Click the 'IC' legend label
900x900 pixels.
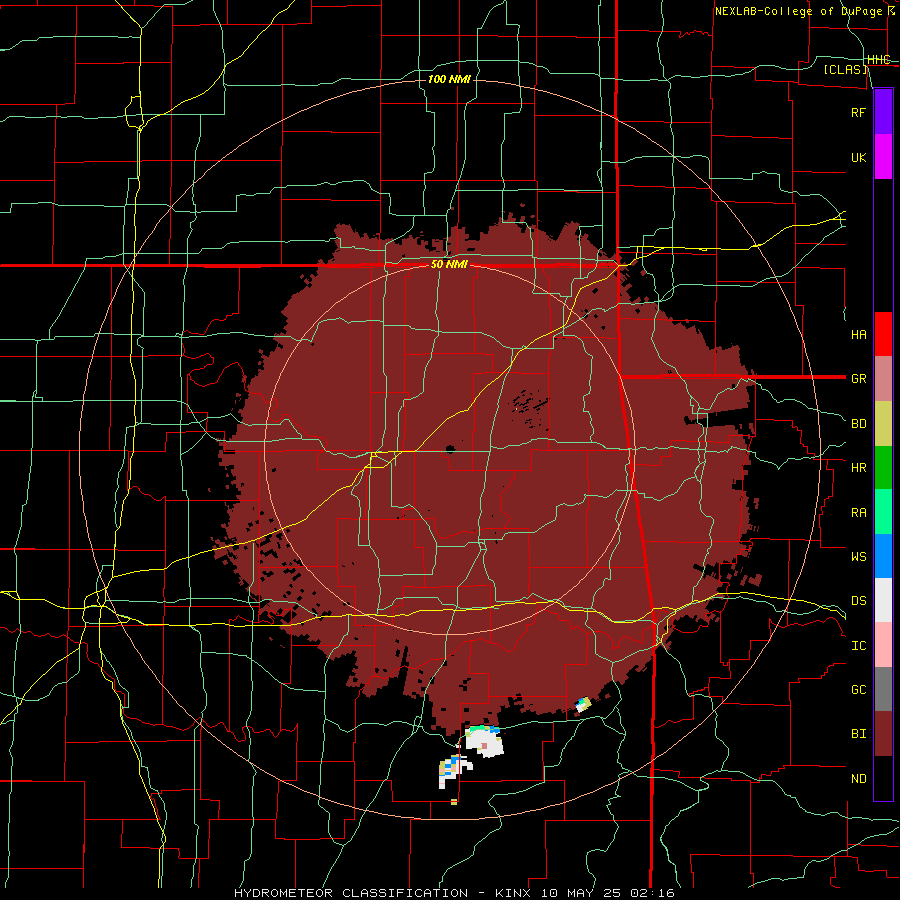tap(859, 646)
